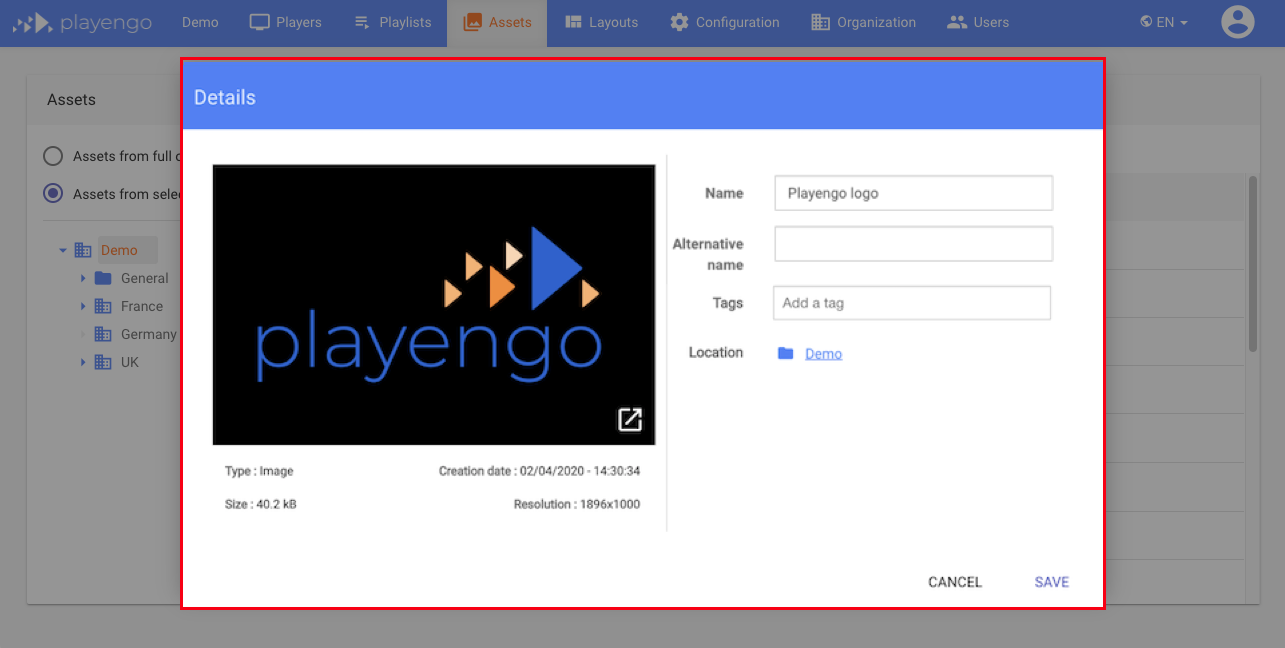Collapse the Demo tree node

click(63, 251)
